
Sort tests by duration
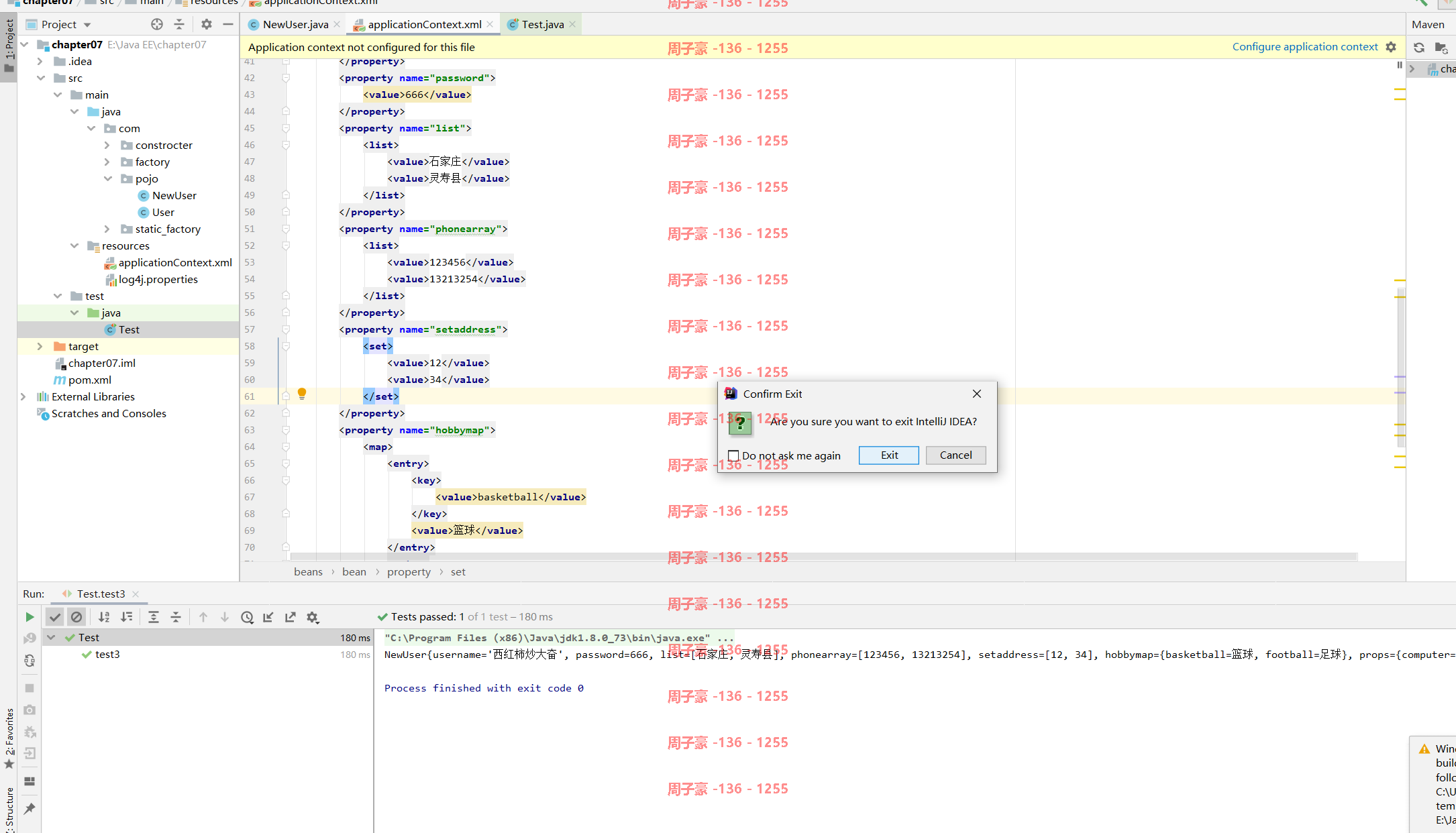pyautogui.click(x=126, y=617)
